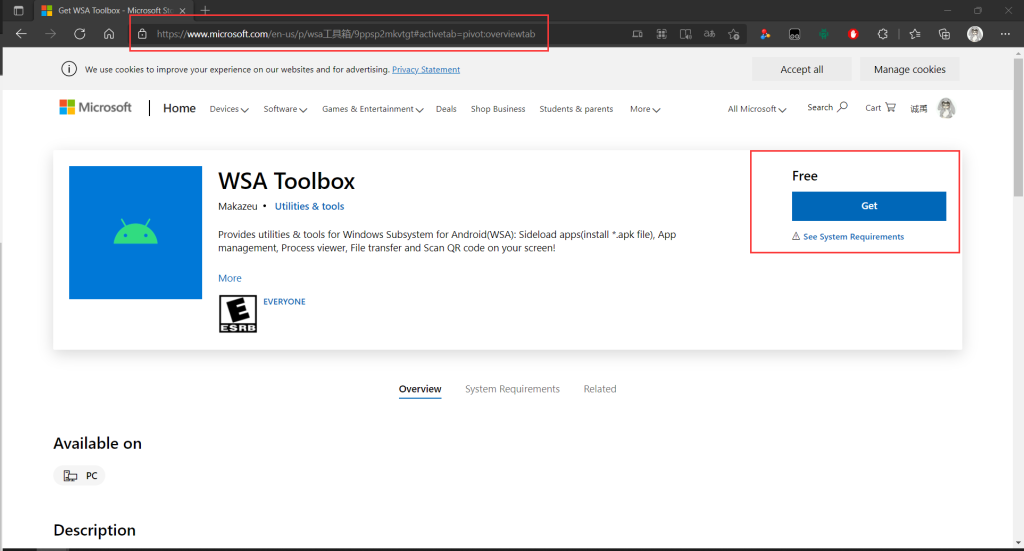This screenshot has width=1024, height=551.
Task: Switch to the System Requirements tab
Action: point(512,389)
